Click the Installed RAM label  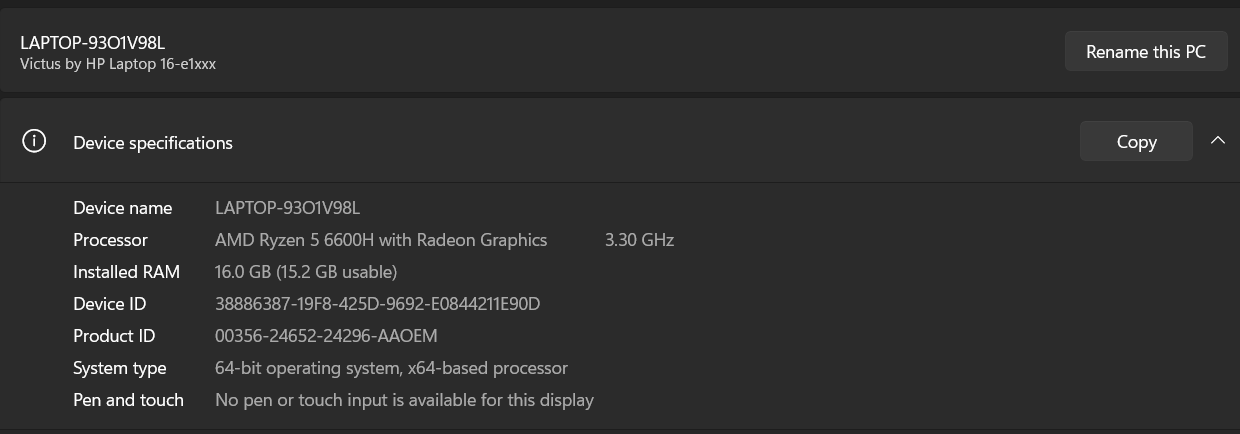pyautogui.click(x=126, y=272)
